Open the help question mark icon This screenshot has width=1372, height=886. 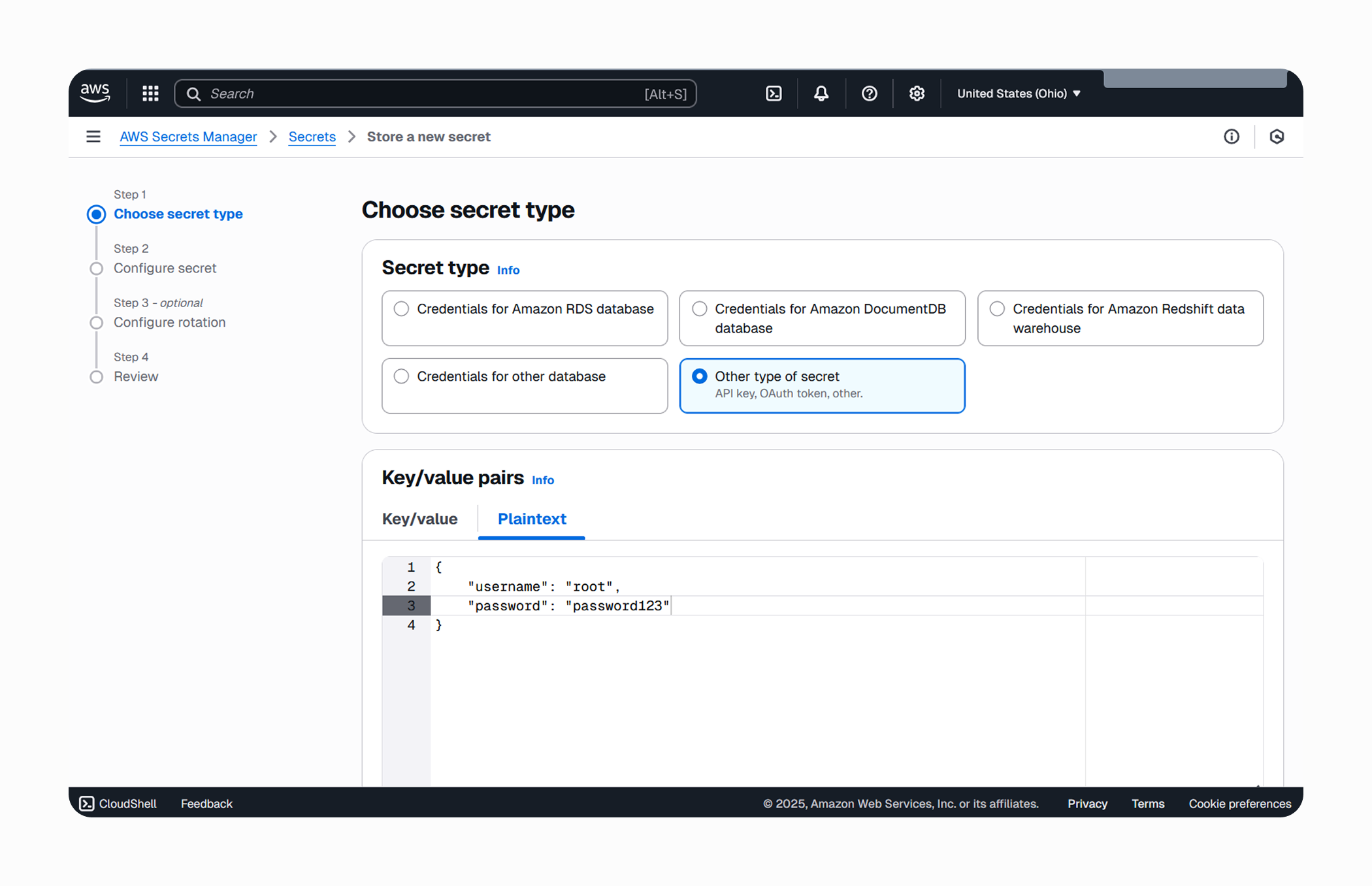pyautogui.click(x=869, y=93)
